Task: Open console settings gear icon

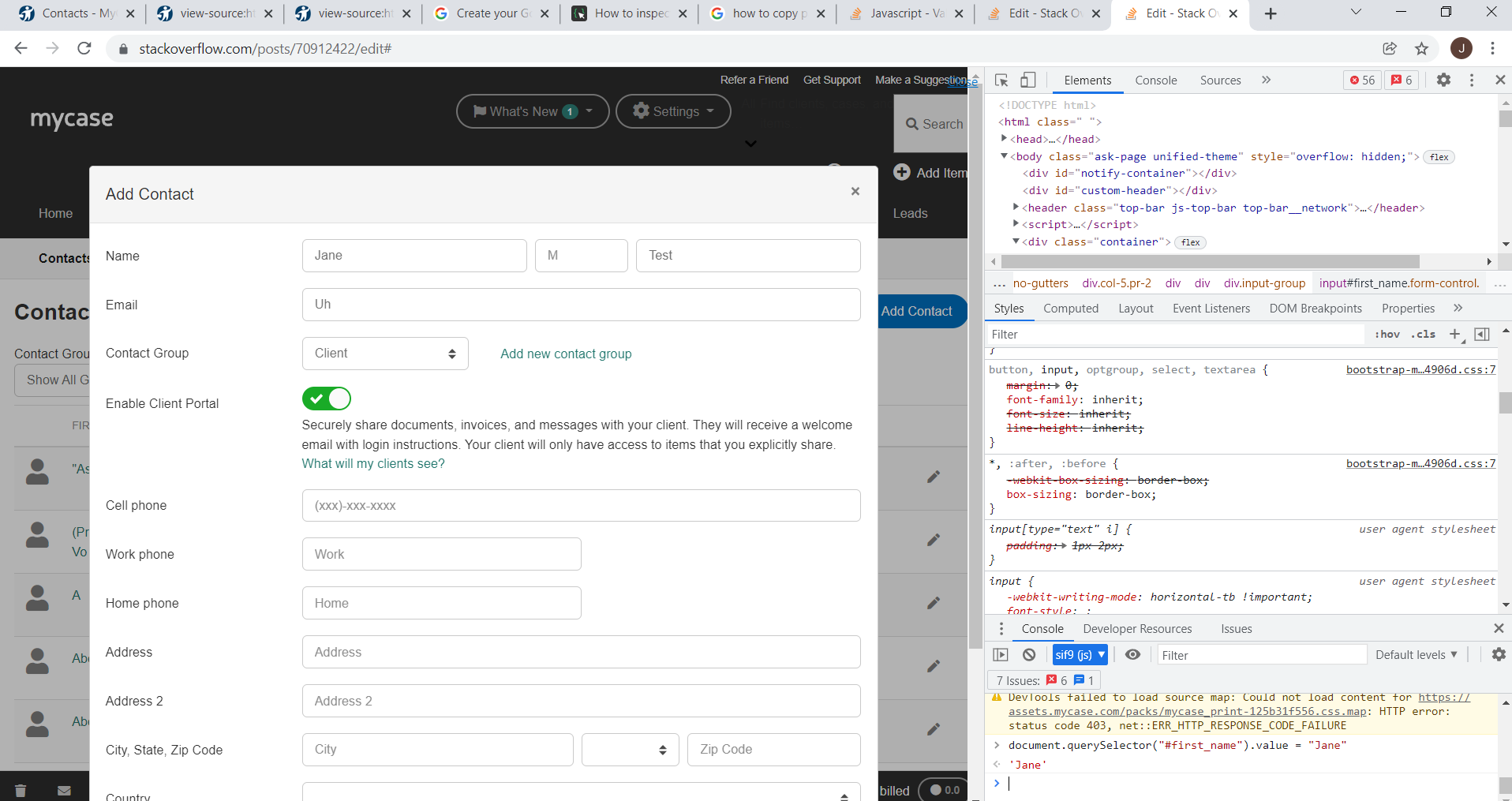Action: click(1499, 654)
